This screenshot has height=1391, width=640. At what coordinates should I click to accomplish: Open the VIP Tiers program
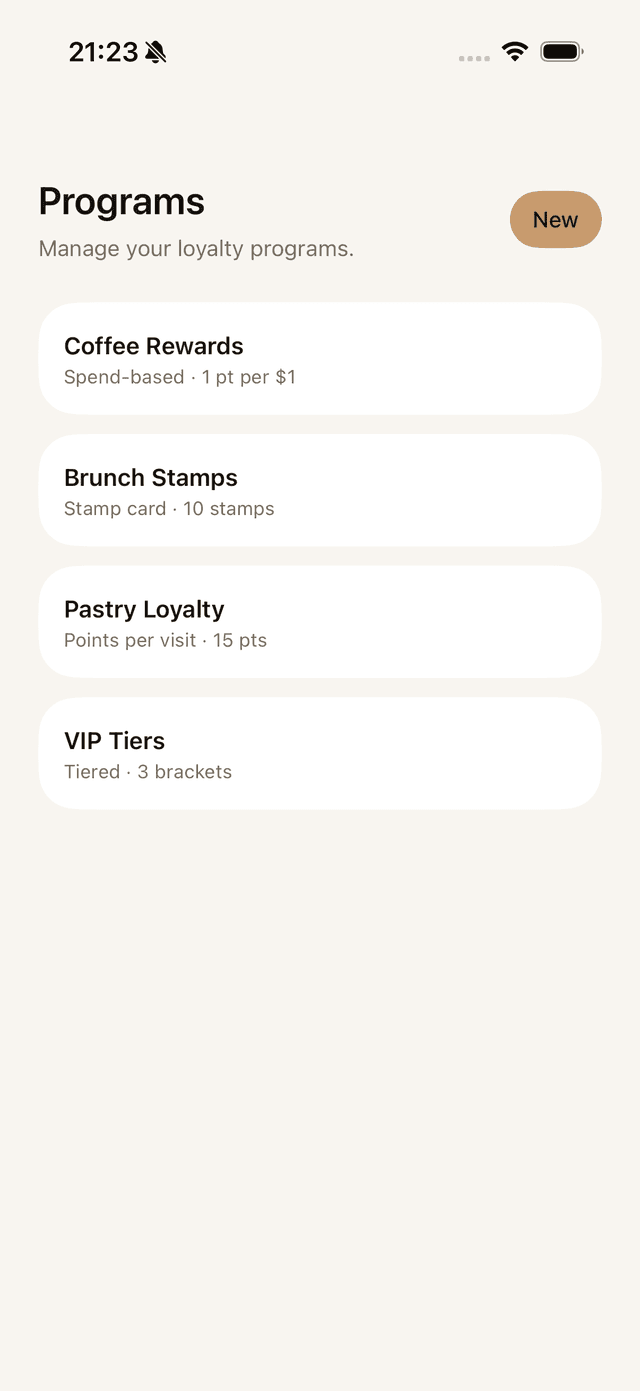[320, 753]
